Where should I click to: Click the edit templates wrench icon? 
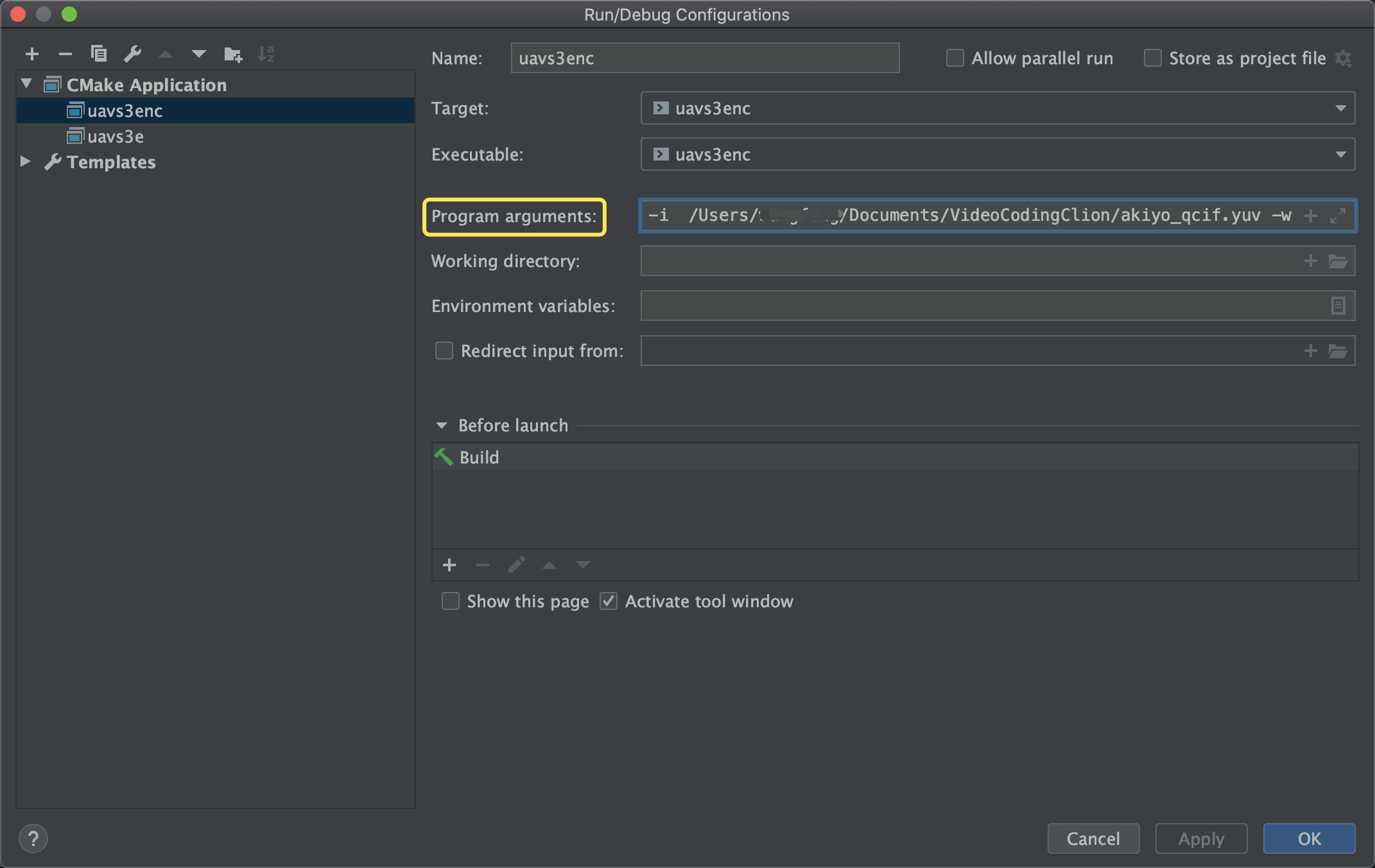click(x=132, y=54)
